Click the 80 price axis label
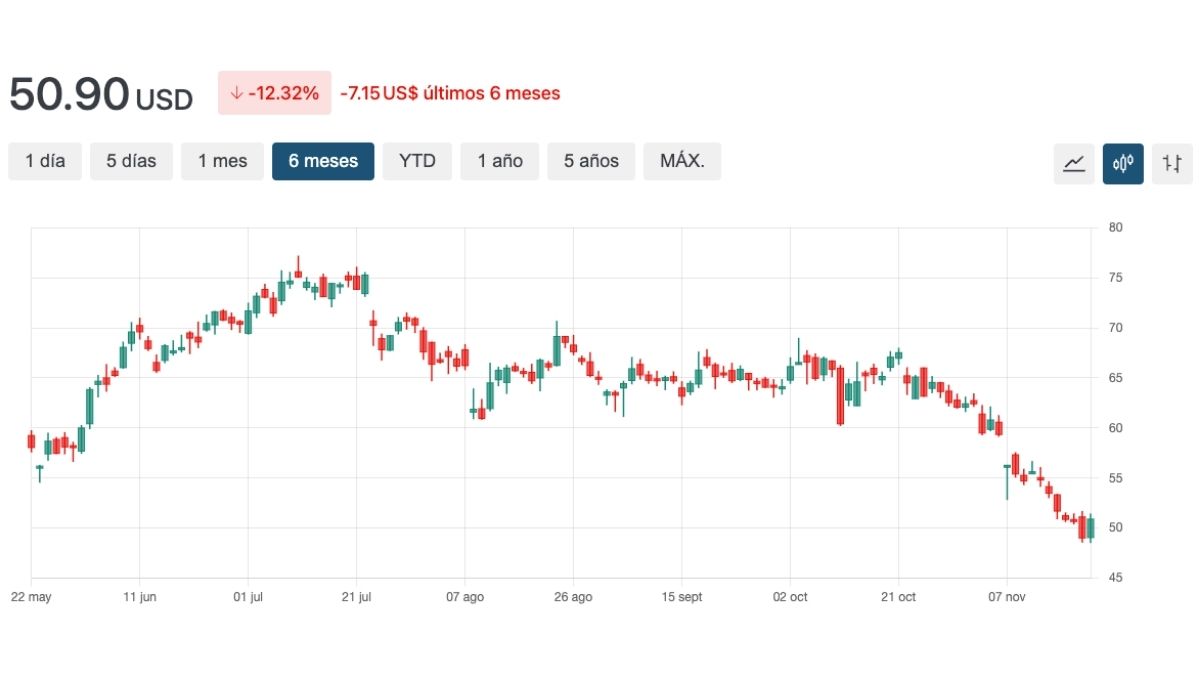Image resolution: width=1200 pixels, height=675 pixels. tap(1116, 228)
